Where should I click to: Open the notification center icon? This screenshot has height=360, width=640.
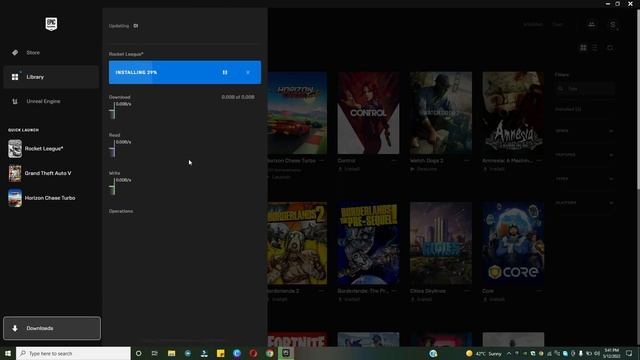(629, 353)
